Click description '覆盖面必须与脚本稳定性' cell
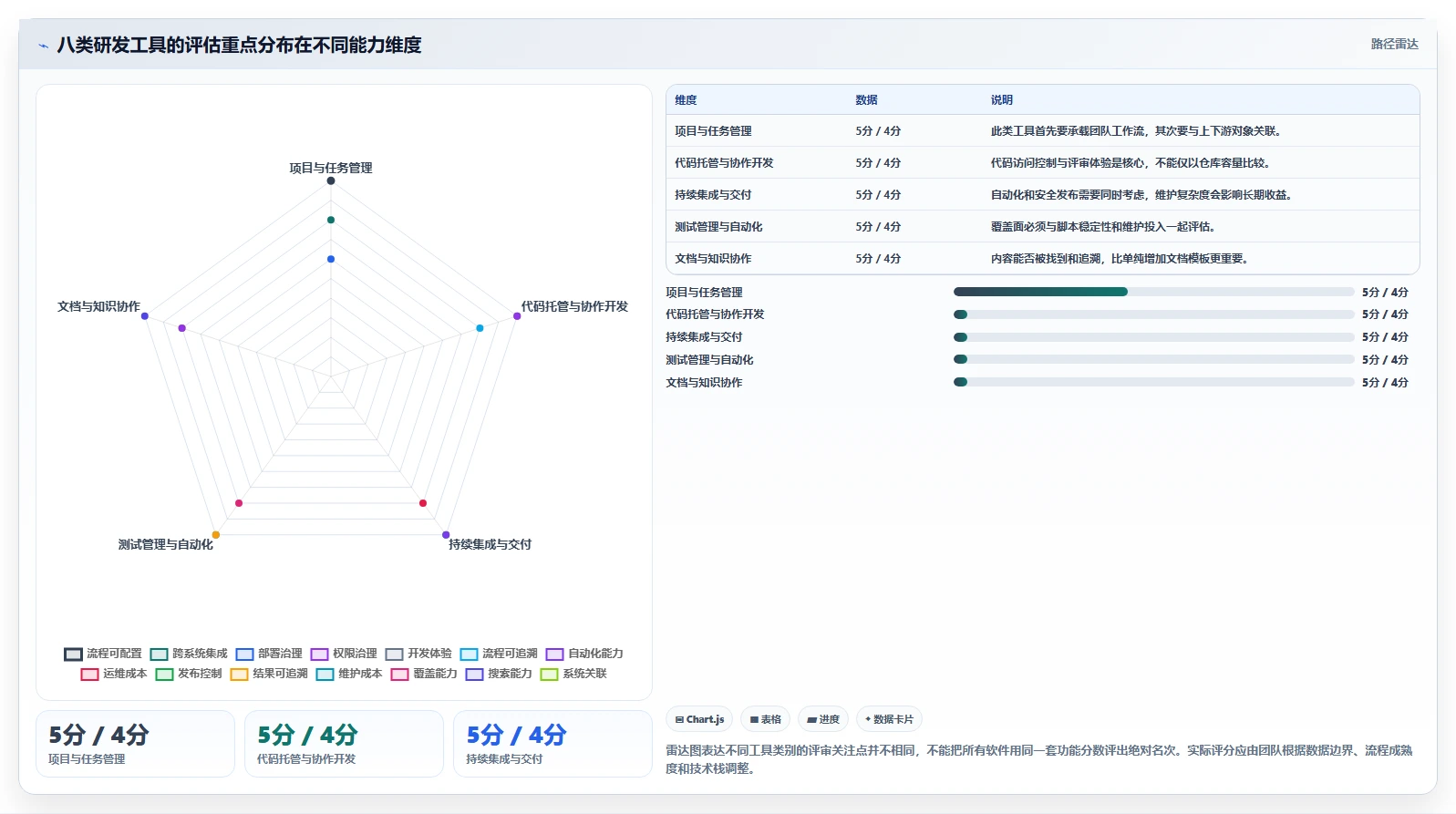Viewport: 1456px width, 814px height. [1105, 227]
